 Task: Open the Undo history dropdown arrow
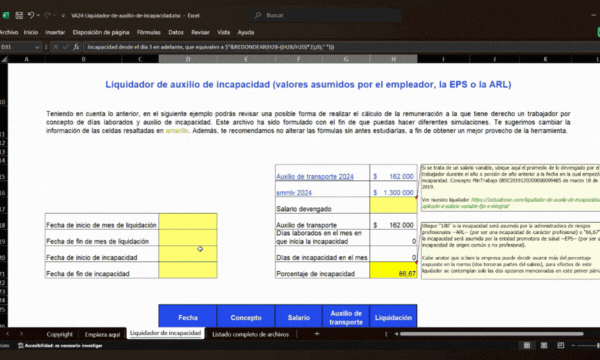coord(38,15)
